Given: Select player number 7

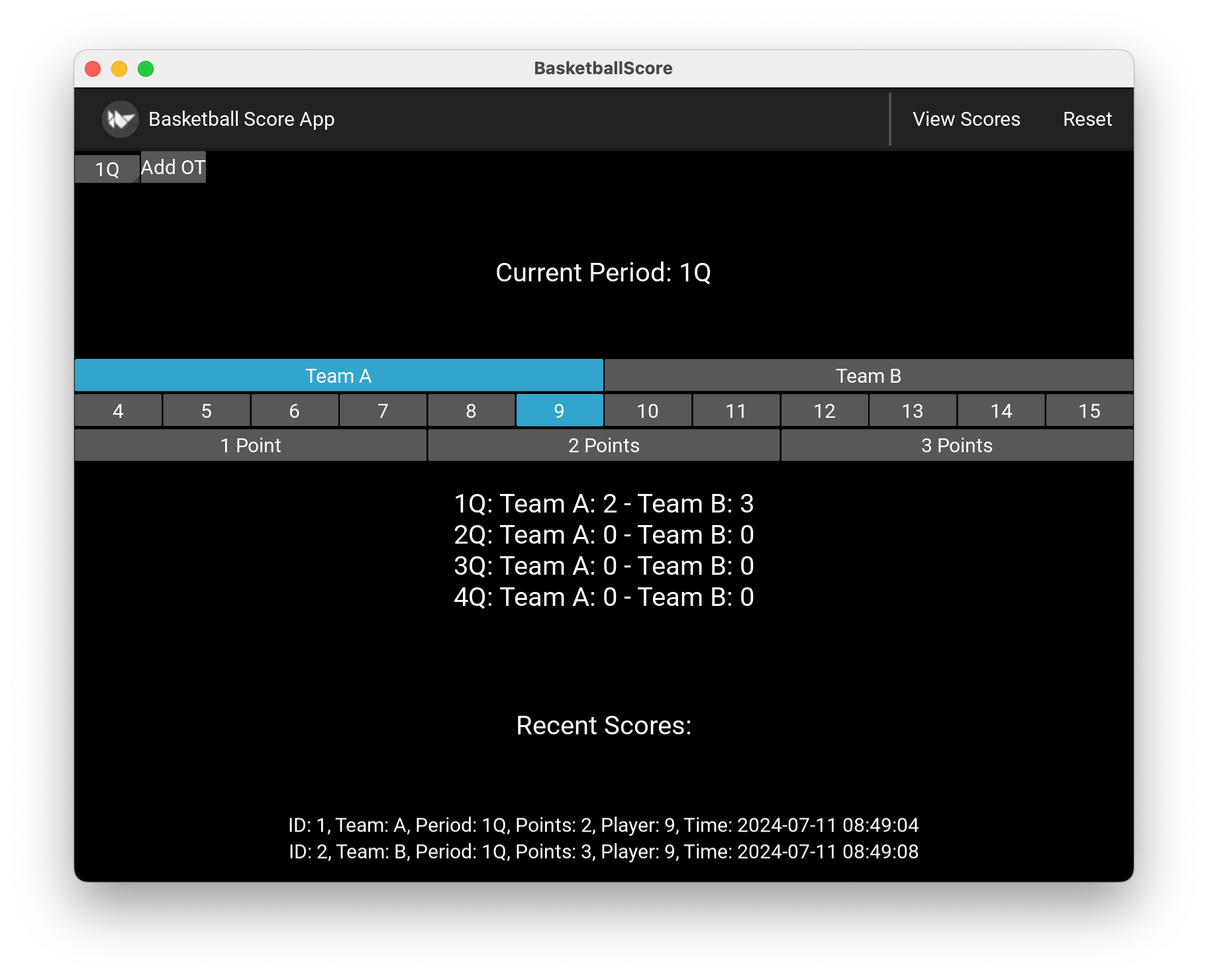Looking at the screenshot, I should point(383,411).
